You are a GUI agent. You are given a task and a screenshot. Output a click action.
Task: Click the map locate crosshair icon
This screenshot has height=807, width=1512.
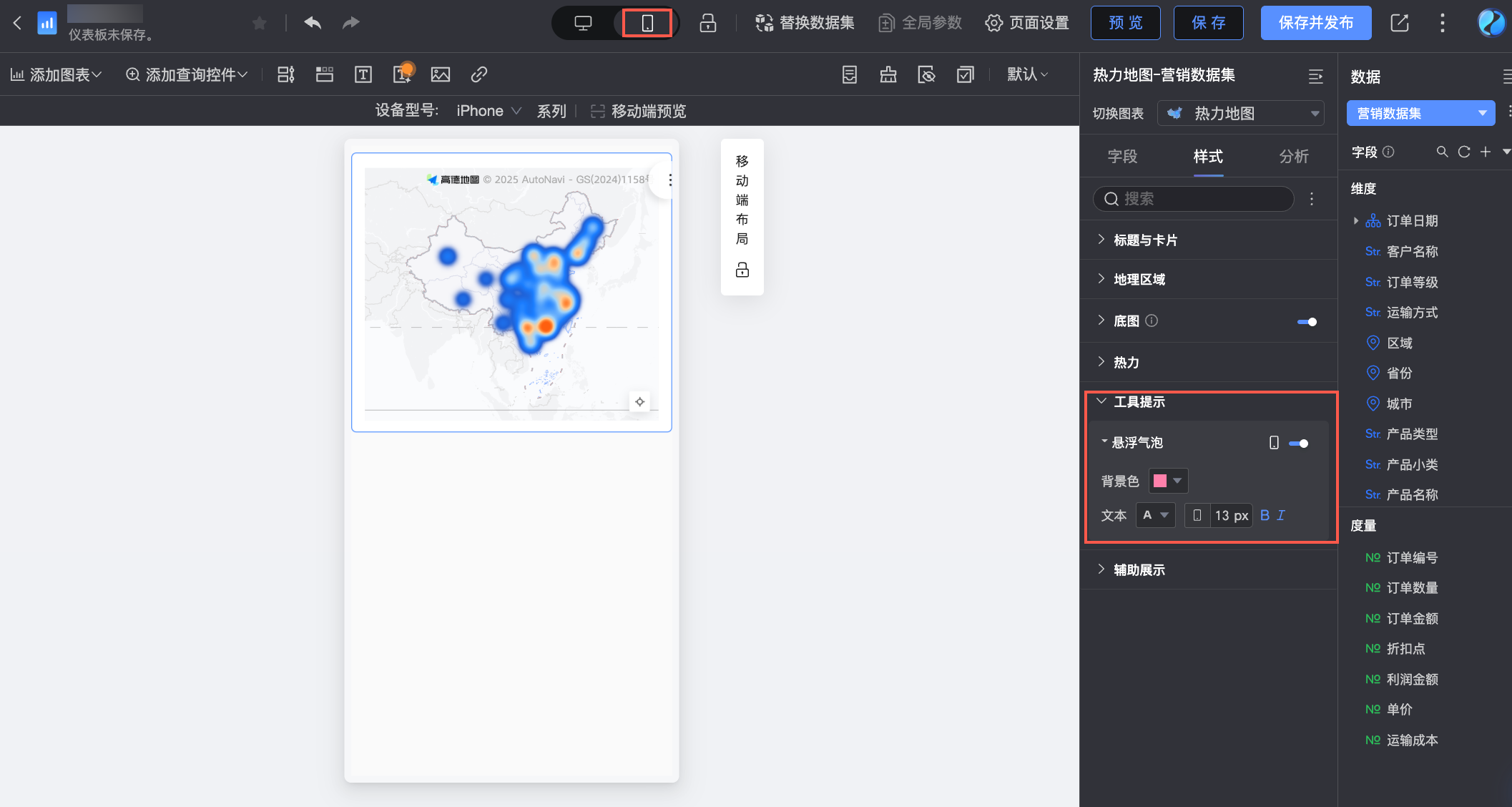tap(639, 401)
